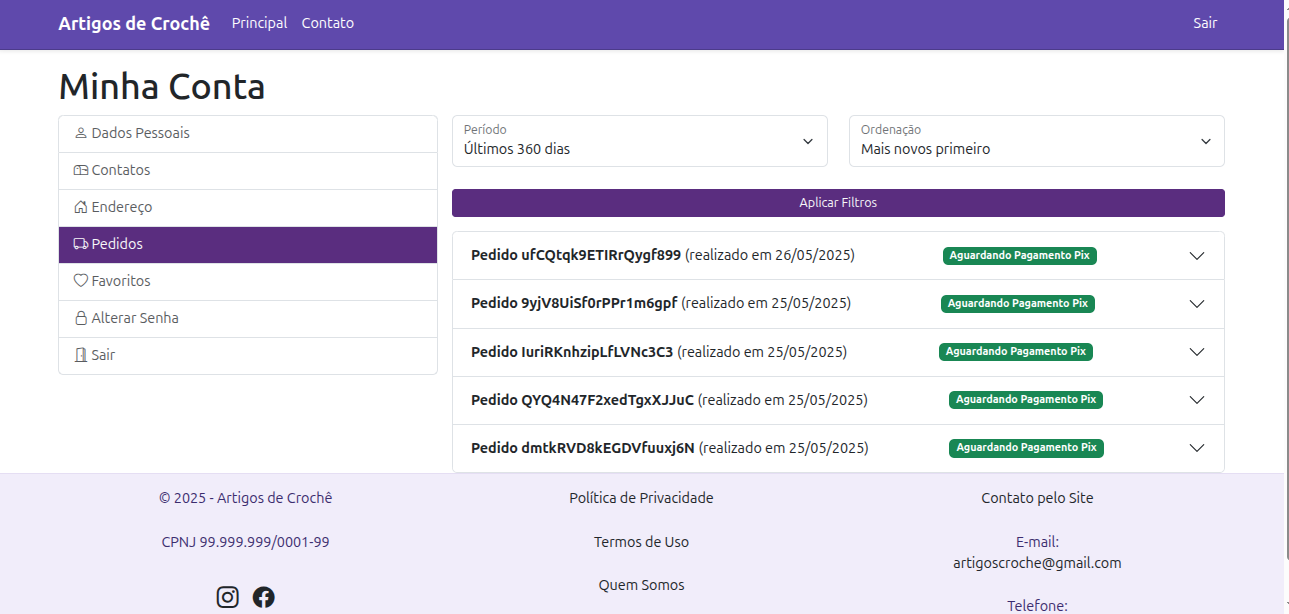Click the truck icon beside Pedidos

click(81, 244)
